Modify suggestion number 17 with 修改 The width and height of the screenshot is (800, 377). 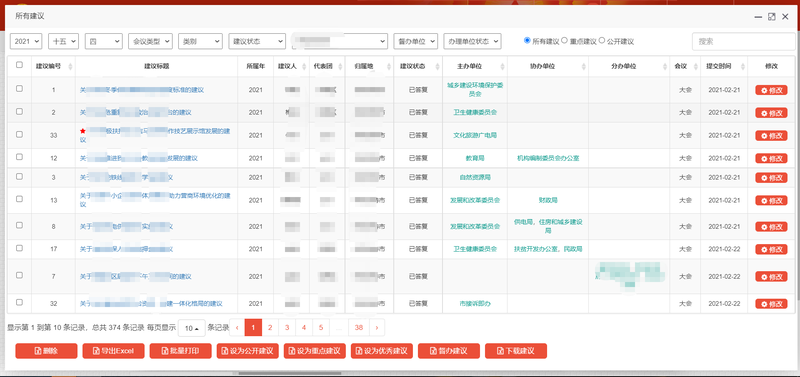(771, 249)
